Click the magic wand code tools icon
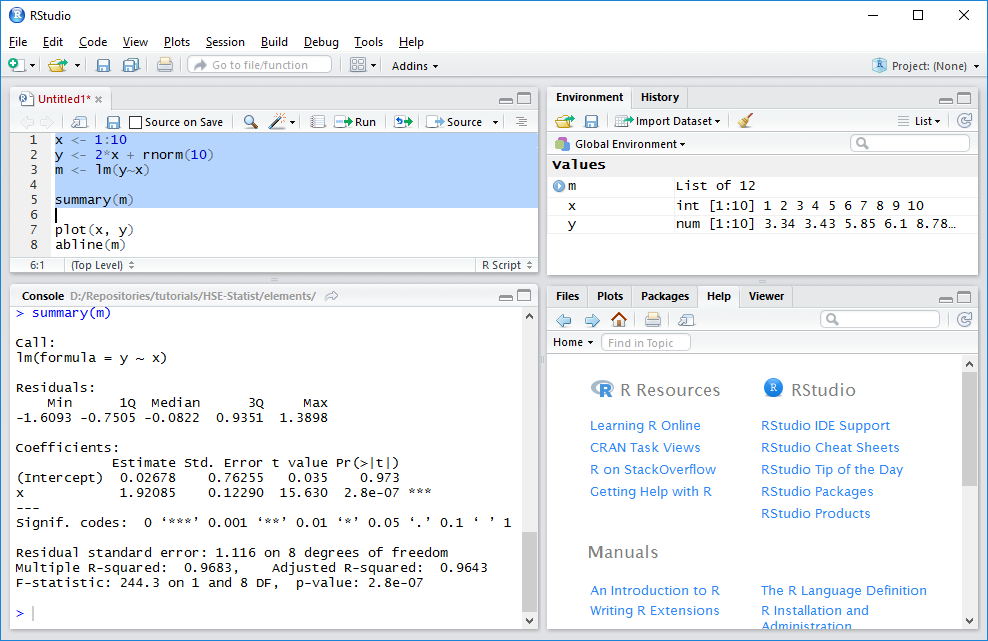Image resolution: width=988 pixels, height=641 pixels. tap(278, 122)
